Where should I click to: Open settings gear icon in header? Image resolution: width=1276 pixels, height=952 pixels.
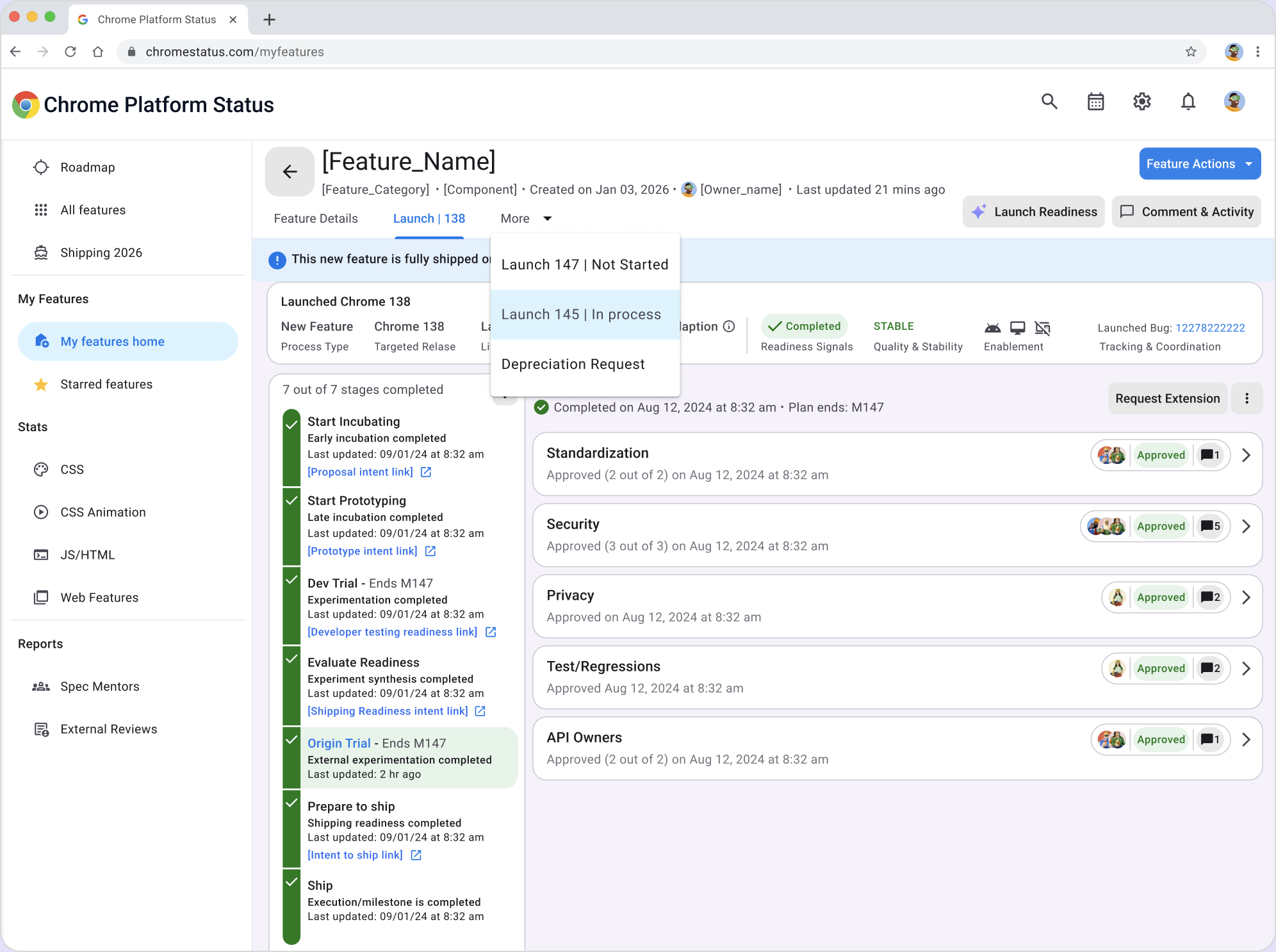pos(1141,102)
